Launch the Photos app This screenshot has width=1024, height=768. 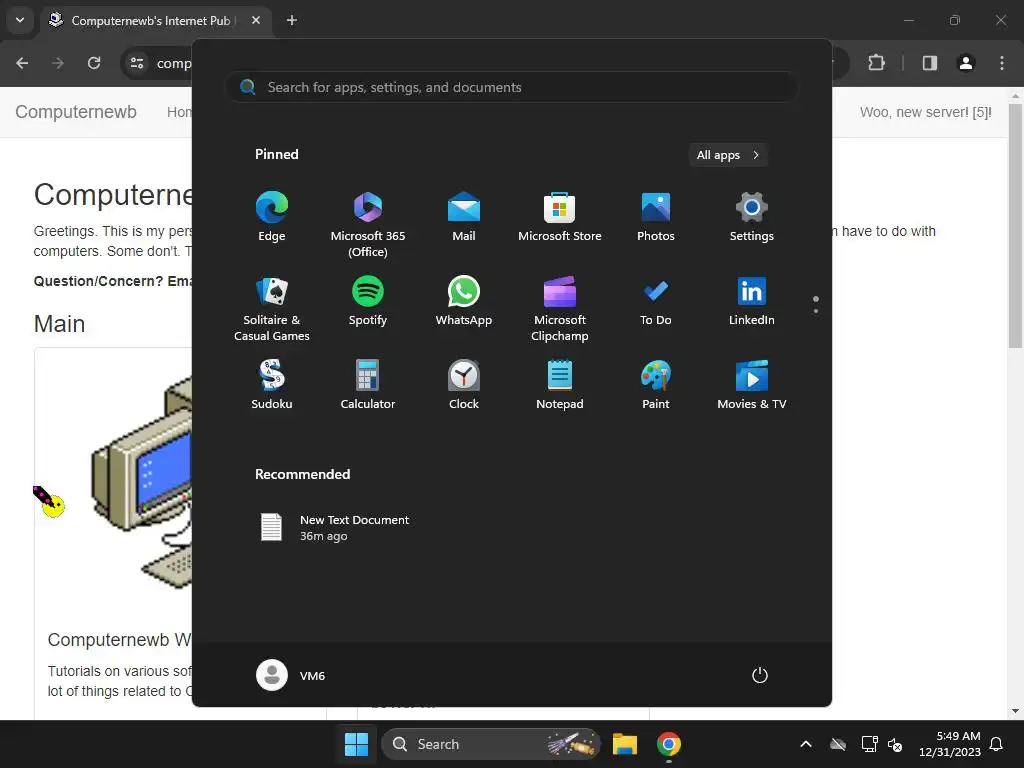click(656, 216)
